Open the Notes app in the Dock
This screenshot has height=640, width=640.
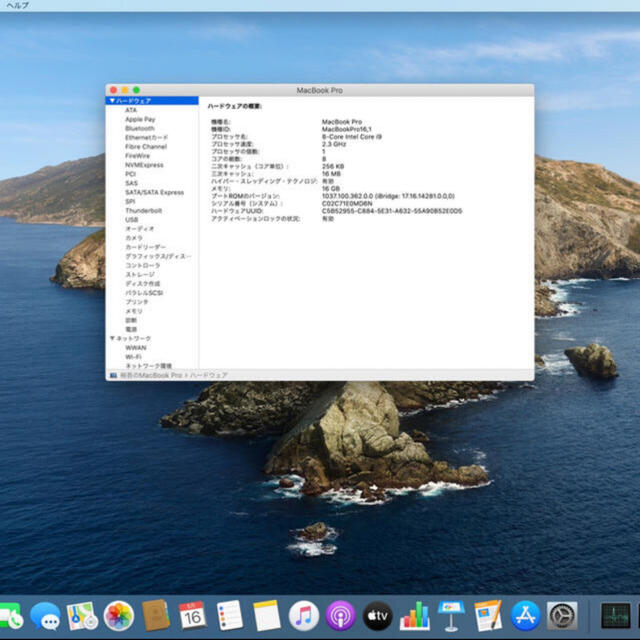click(267, 616)
